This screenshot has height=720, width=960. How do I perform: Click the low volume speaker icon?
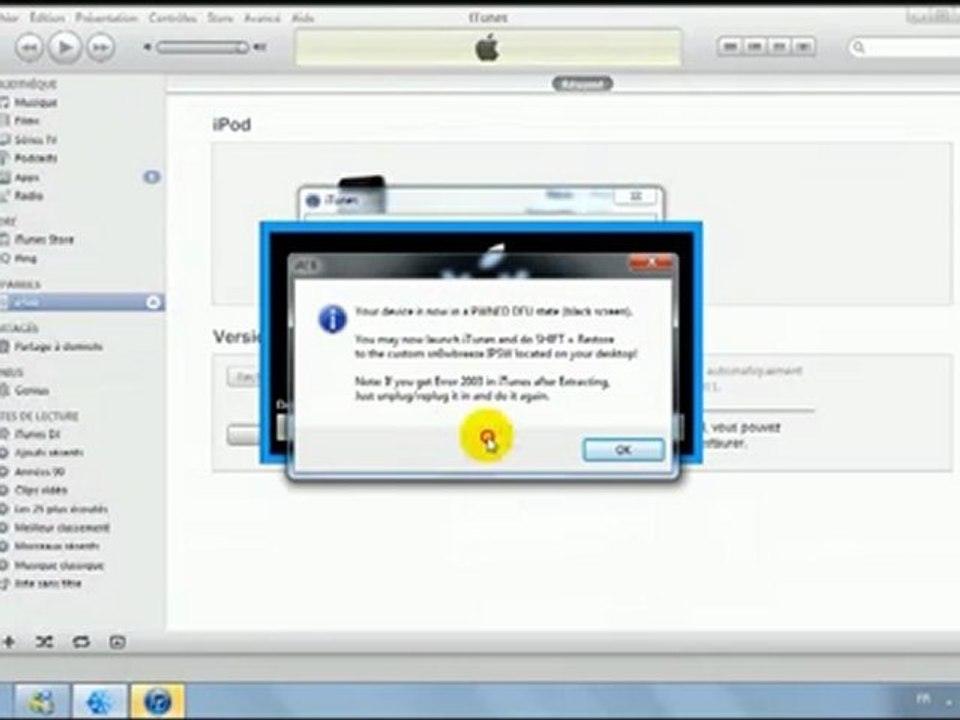click(x=147, y=47)
